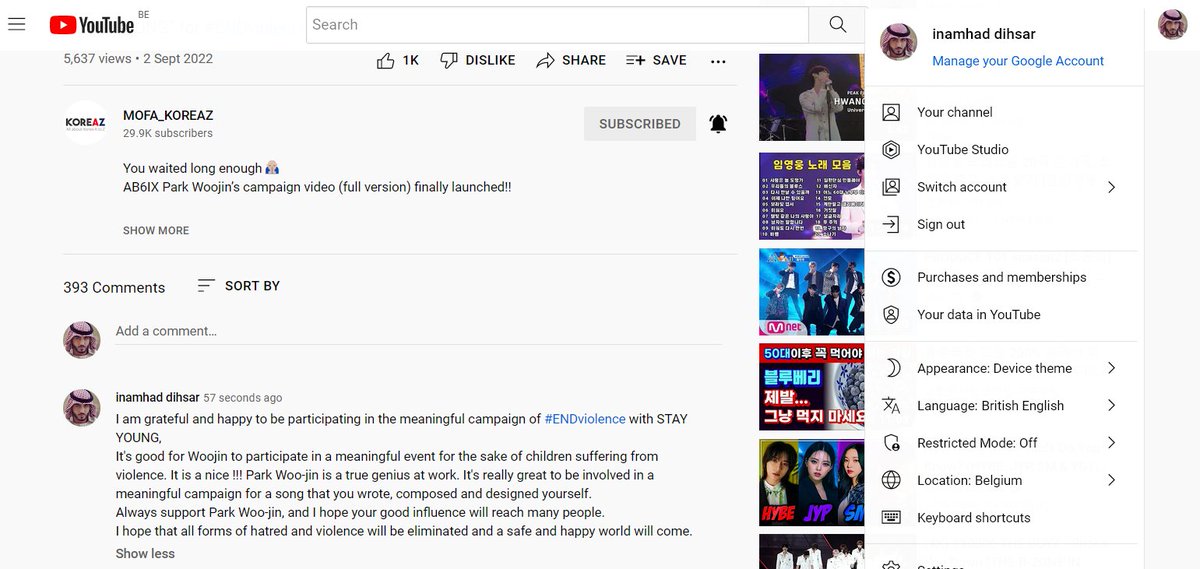Viewport: 1200px width, 569px height.
Task: Click the account avatar in top-right corner
Action: [x=1172, y=25]
